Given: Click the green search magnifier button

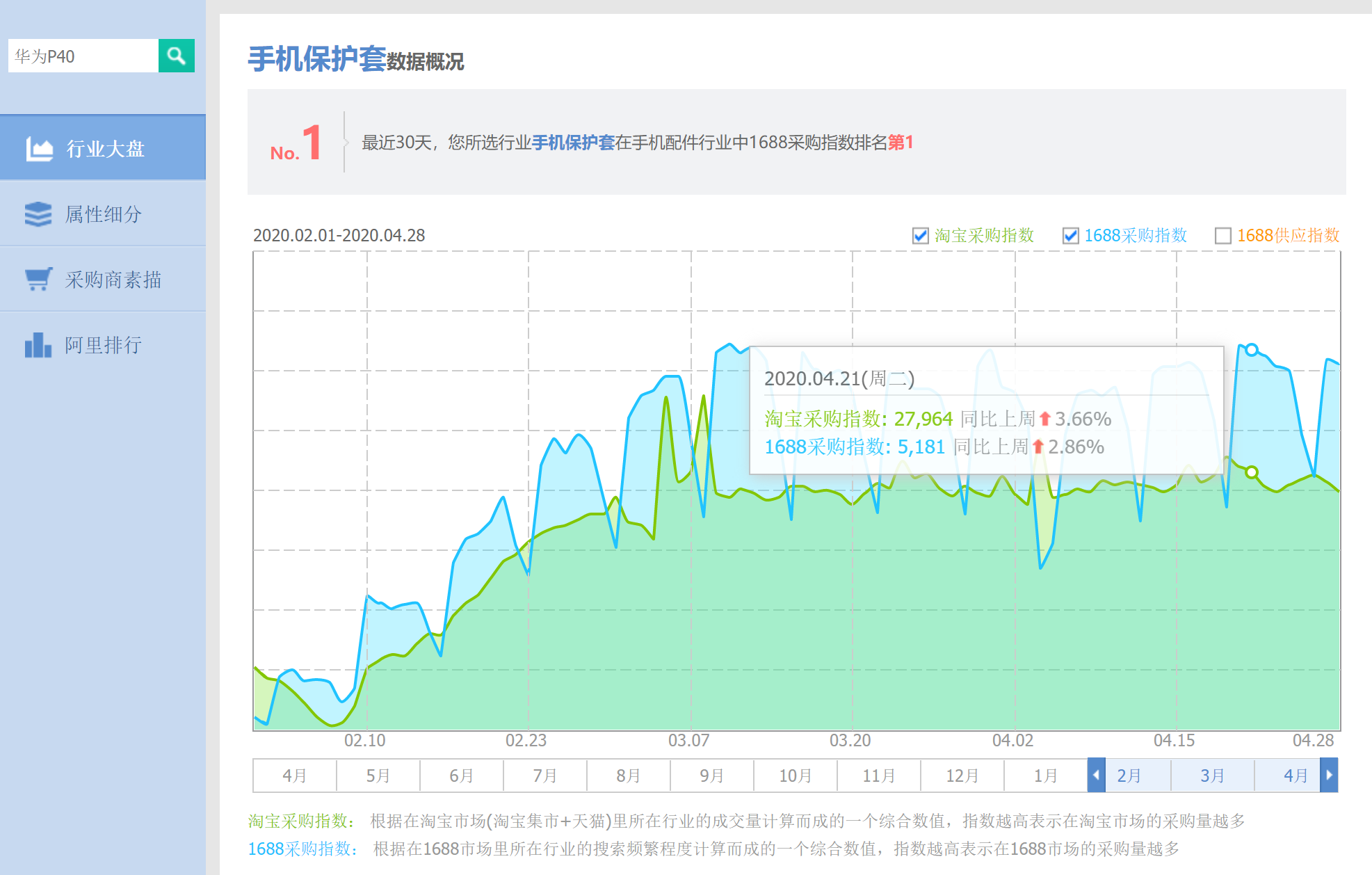Looking at the screenshot, I should point(176,56).
